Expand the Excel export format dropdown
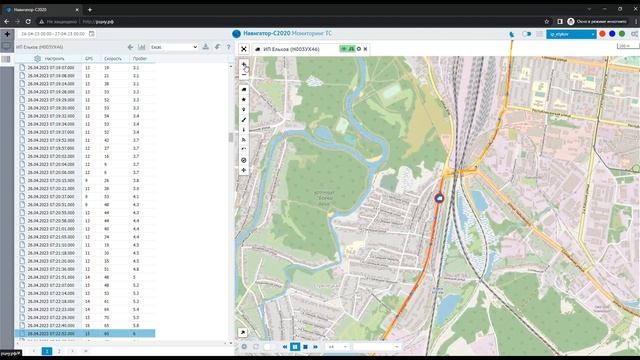The width and height of the screenshot is (640, 360). point(173,47)
